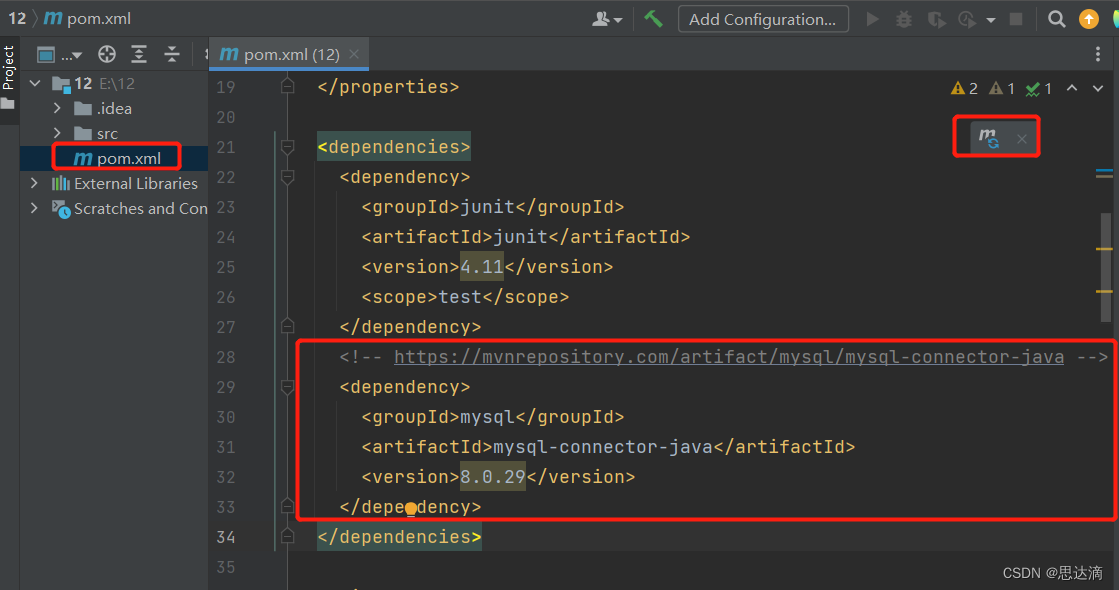Open editor options with the kebab icon

[1097, 53]
